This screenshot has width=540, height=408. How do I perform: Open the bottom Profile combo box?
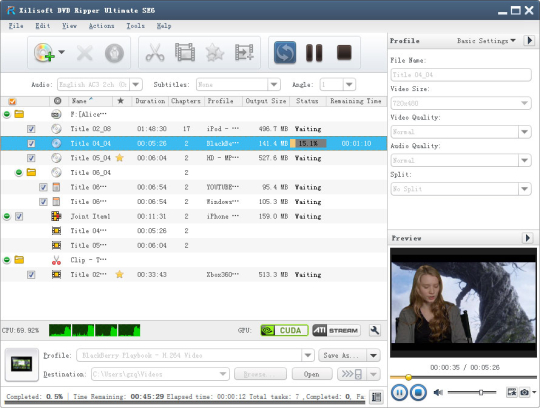pyautogui.click(x=195, y=355)
